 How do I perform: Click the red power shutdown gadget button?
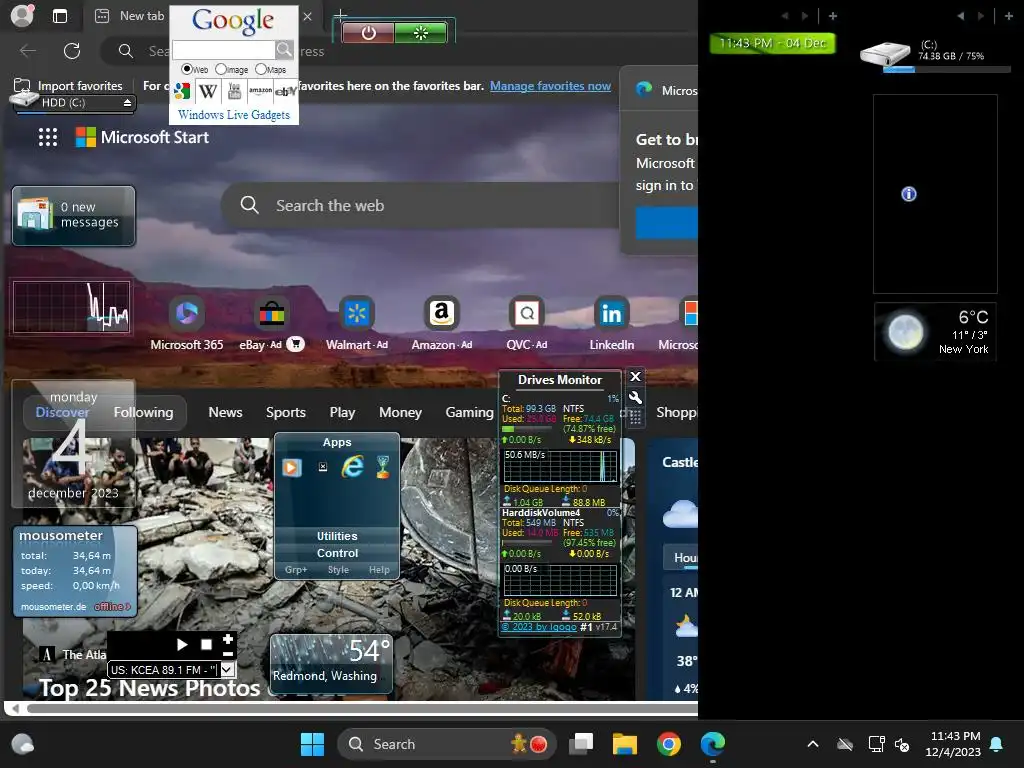click(368, 33)
